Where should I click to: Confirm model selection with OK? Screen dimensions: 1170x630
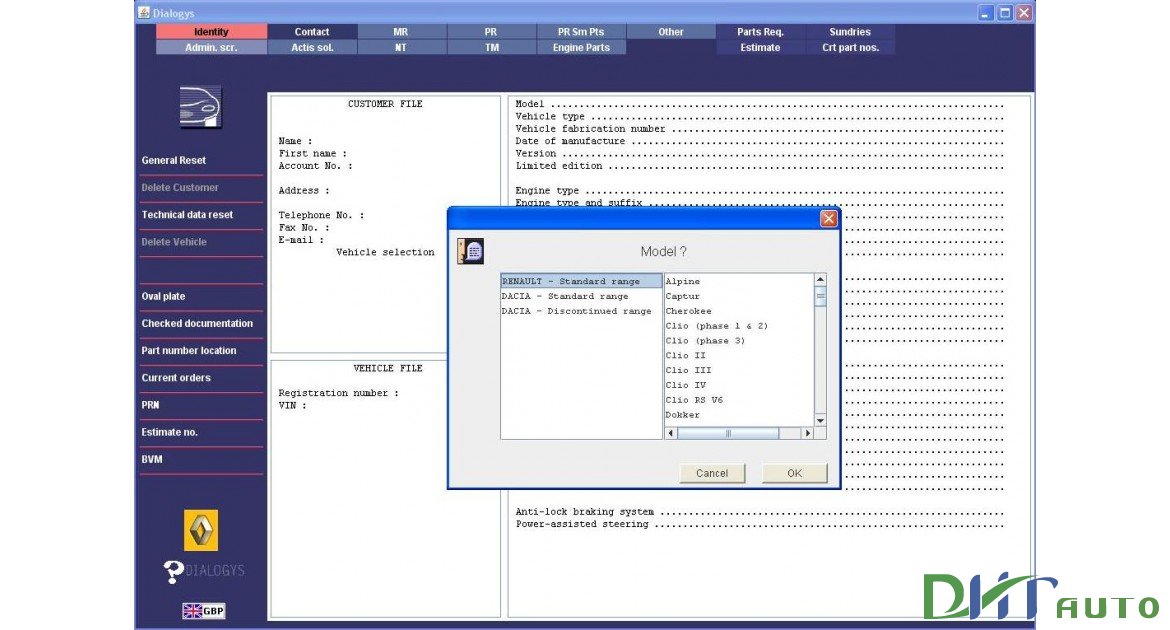pos(794,472)
